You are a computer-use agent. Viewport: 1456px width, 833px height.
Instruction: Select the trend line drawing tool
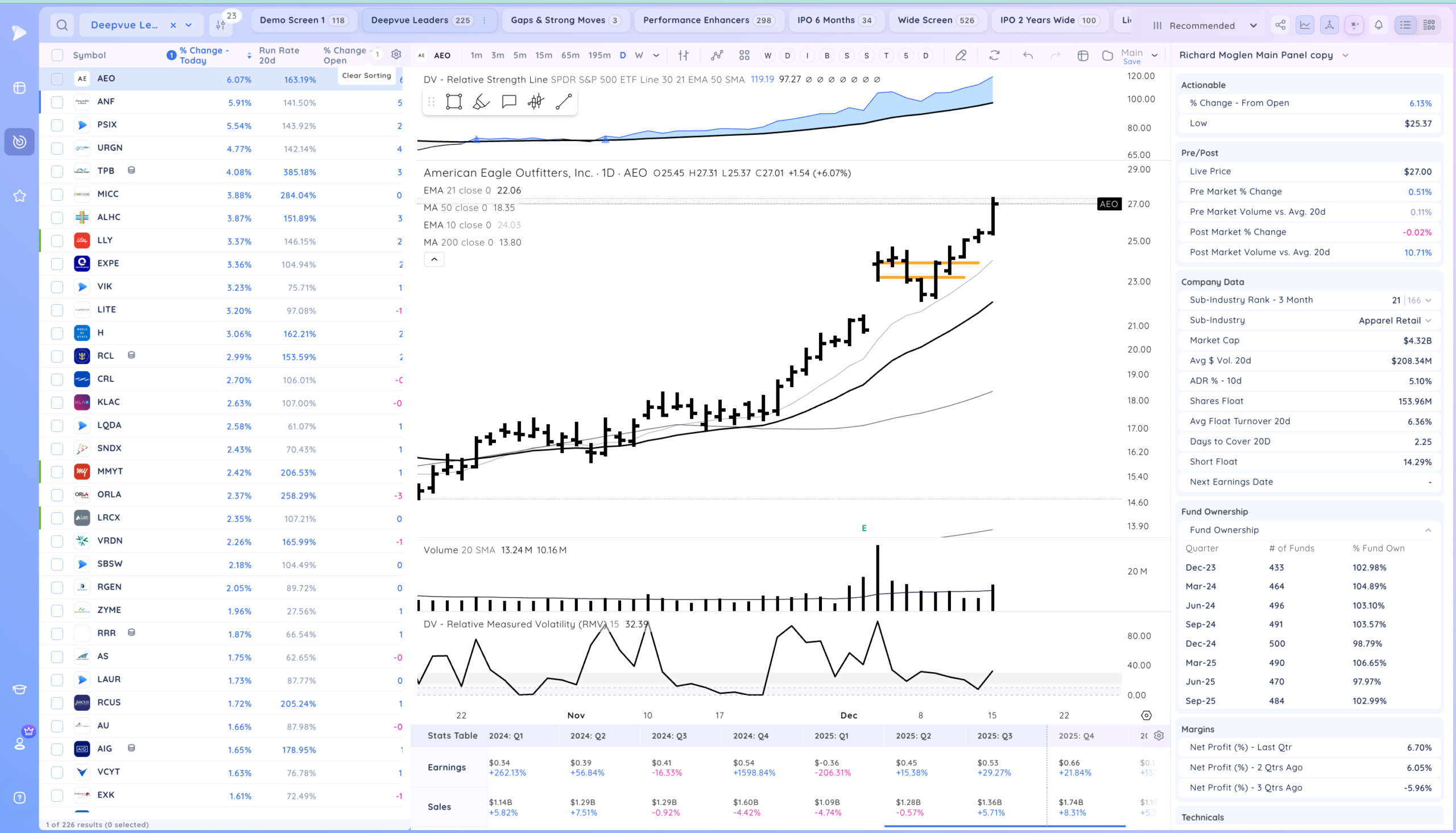[564, 102]
